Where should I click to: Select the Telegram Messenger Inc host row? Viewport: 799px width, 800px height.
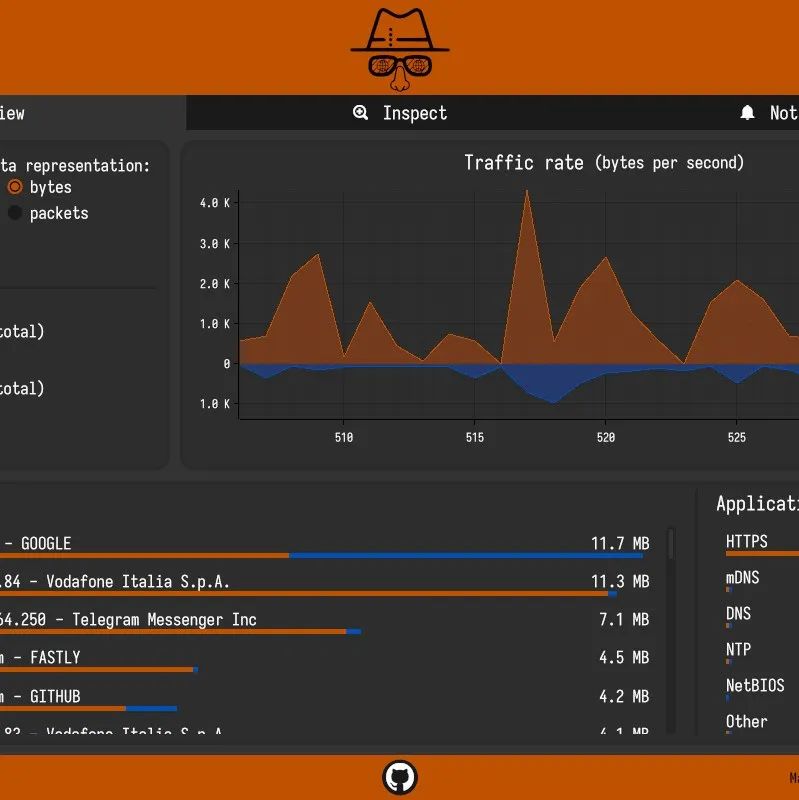click(x=324, y=623)
